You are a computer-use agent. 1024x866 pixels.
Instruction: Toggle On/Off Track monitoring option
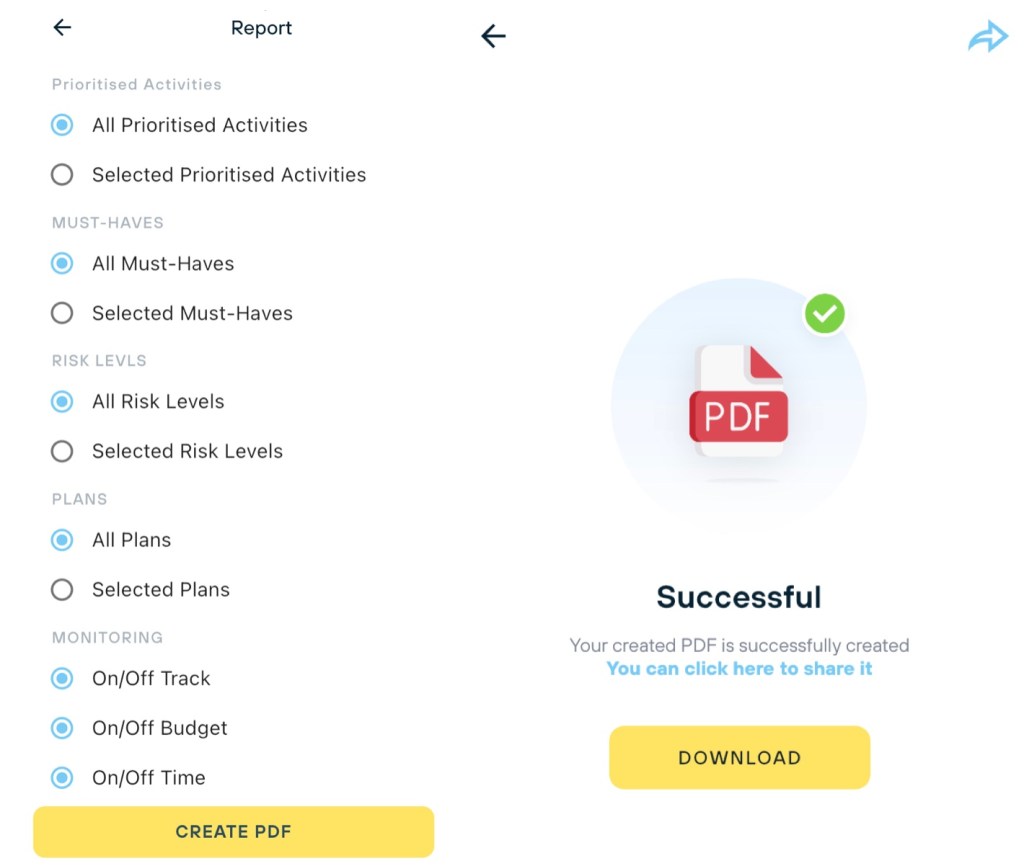click(62, 678)
